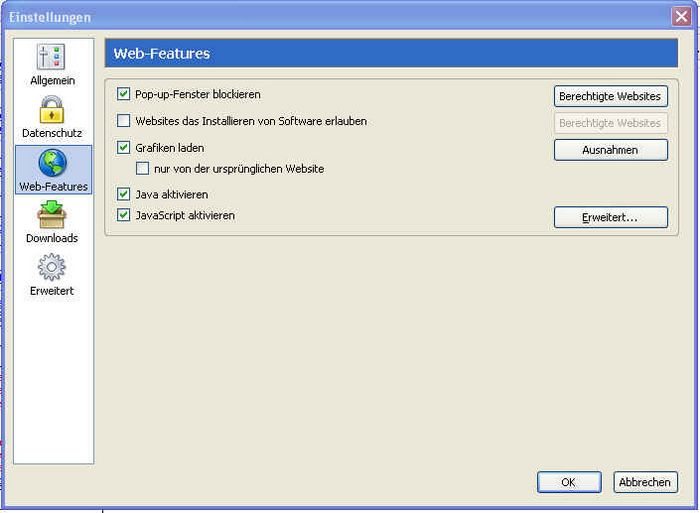Click the Web-Features globe icon
Image resolution: width=700 pixels, height=513 pixels.
click(52, 163)
